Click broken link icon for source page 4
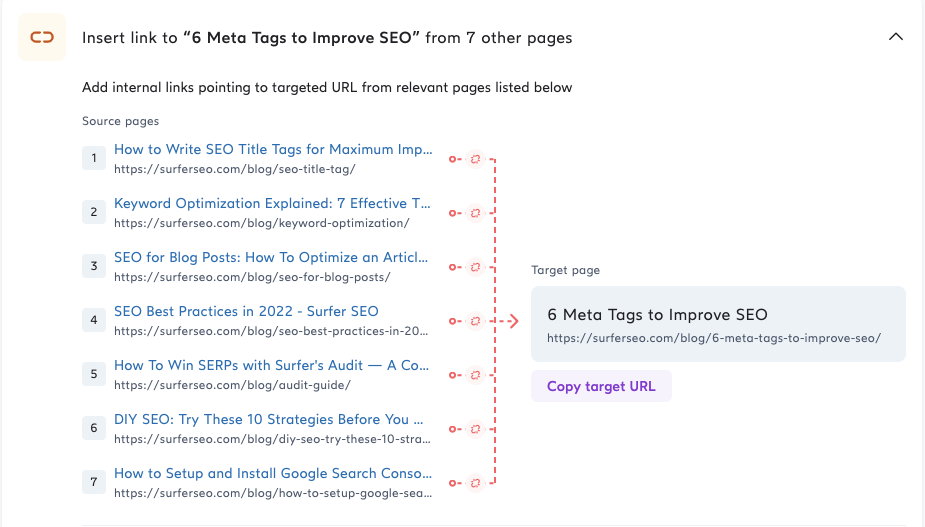925x527 pixels. 475,321
